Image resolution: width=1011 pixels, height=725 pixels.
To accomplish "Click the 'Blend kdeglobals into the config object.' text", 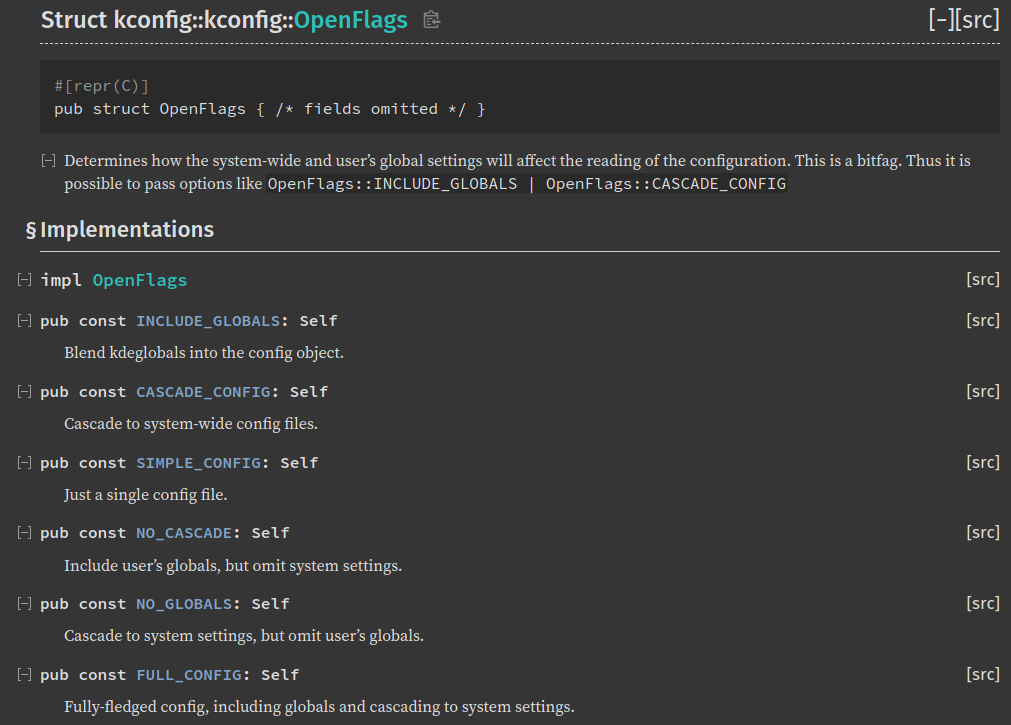I will pos(204,353).
